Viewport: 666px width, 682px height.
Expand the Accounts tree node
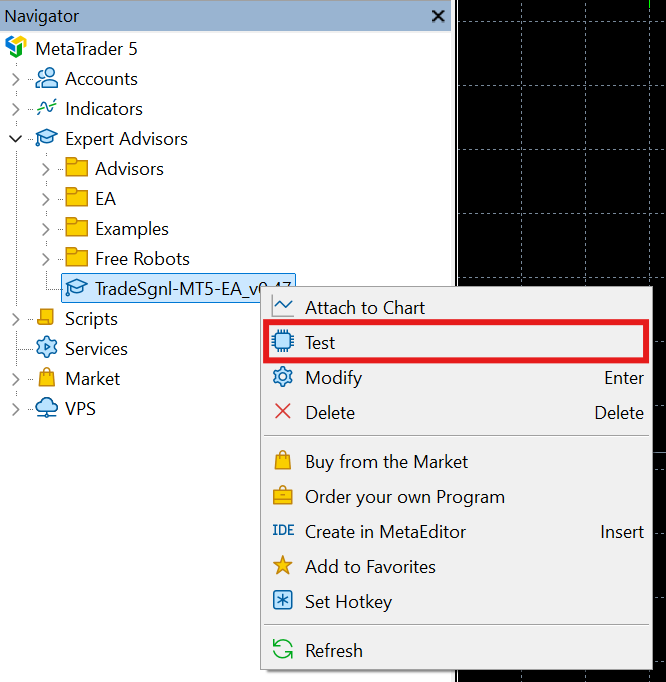pyautogui.click(x=16, y=79)
